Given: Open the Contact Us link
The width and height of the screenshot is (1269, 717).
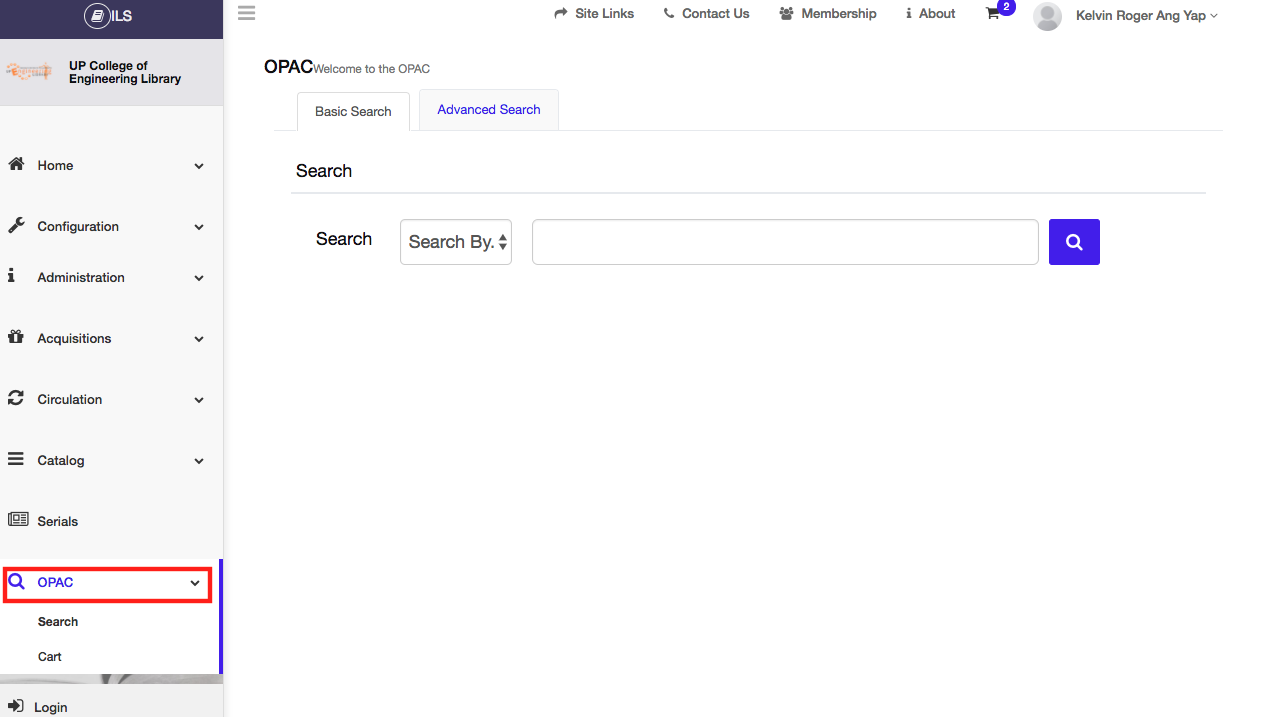Looking at the screenshot, I should tap(716, 13).
